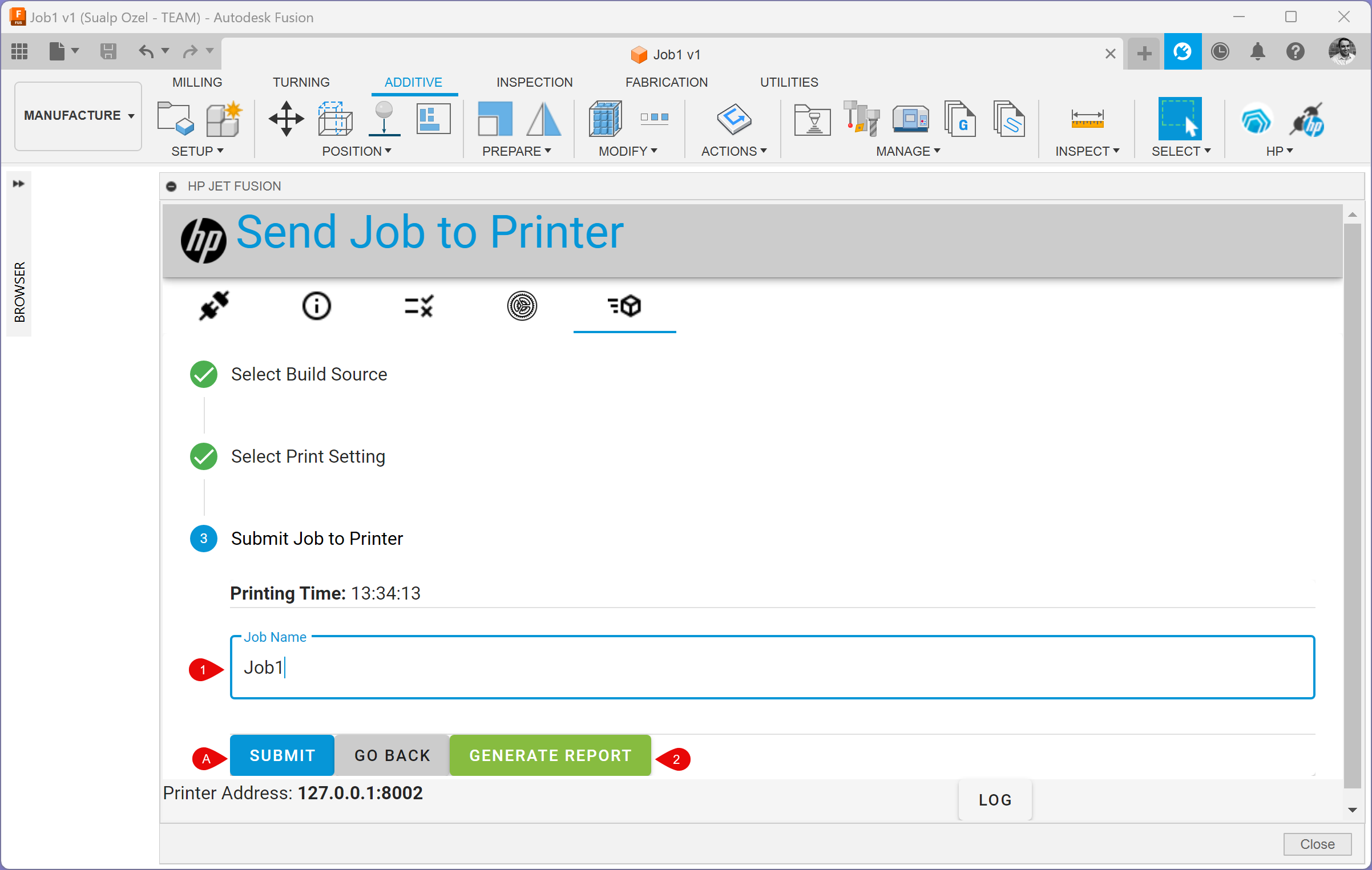Click the Select Build Source step checkmark
Screen dimensions: 1372x870
click(x=203, y=374)
